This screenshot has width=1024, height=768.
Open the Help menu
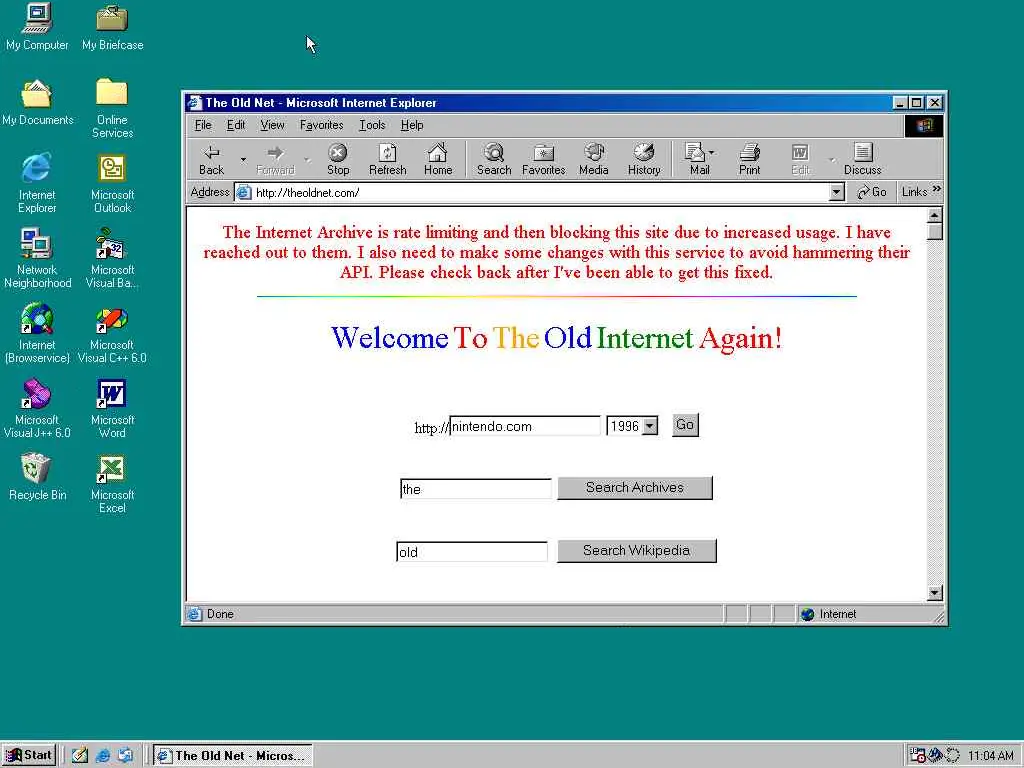[412, 125]
